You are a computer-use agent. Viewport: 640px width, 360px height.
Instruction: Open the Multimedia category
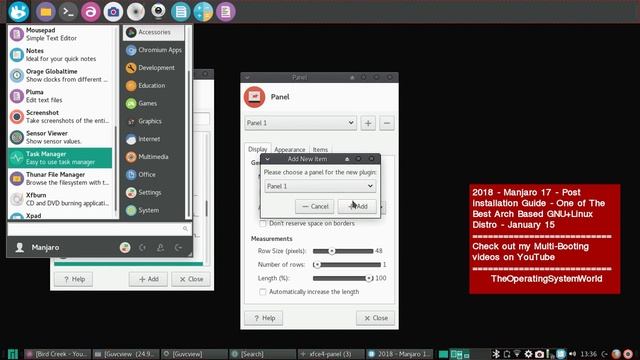point(153,157)
